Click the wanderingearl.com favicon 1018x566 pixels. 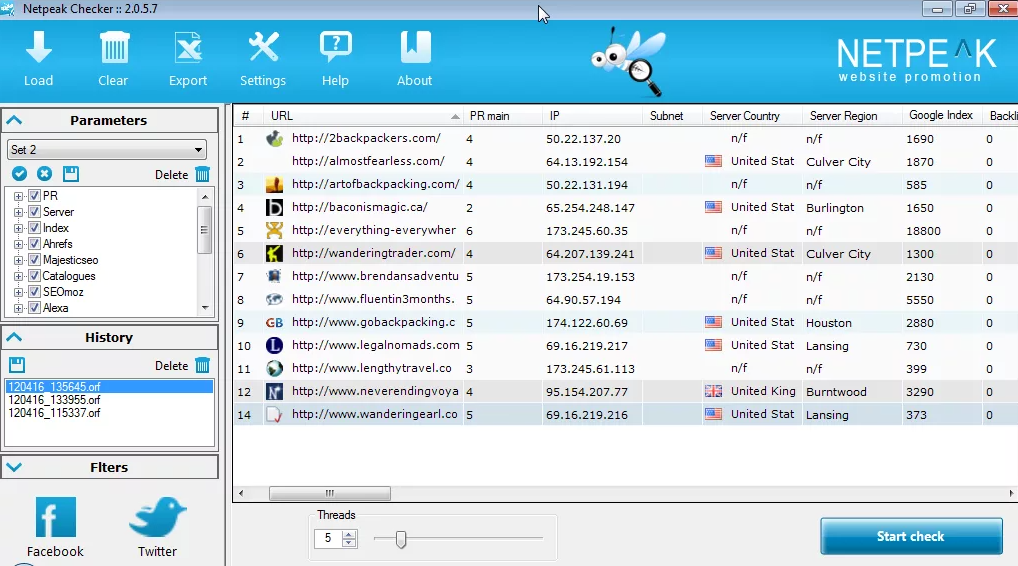pyautogui.click(x=275, y=415)
